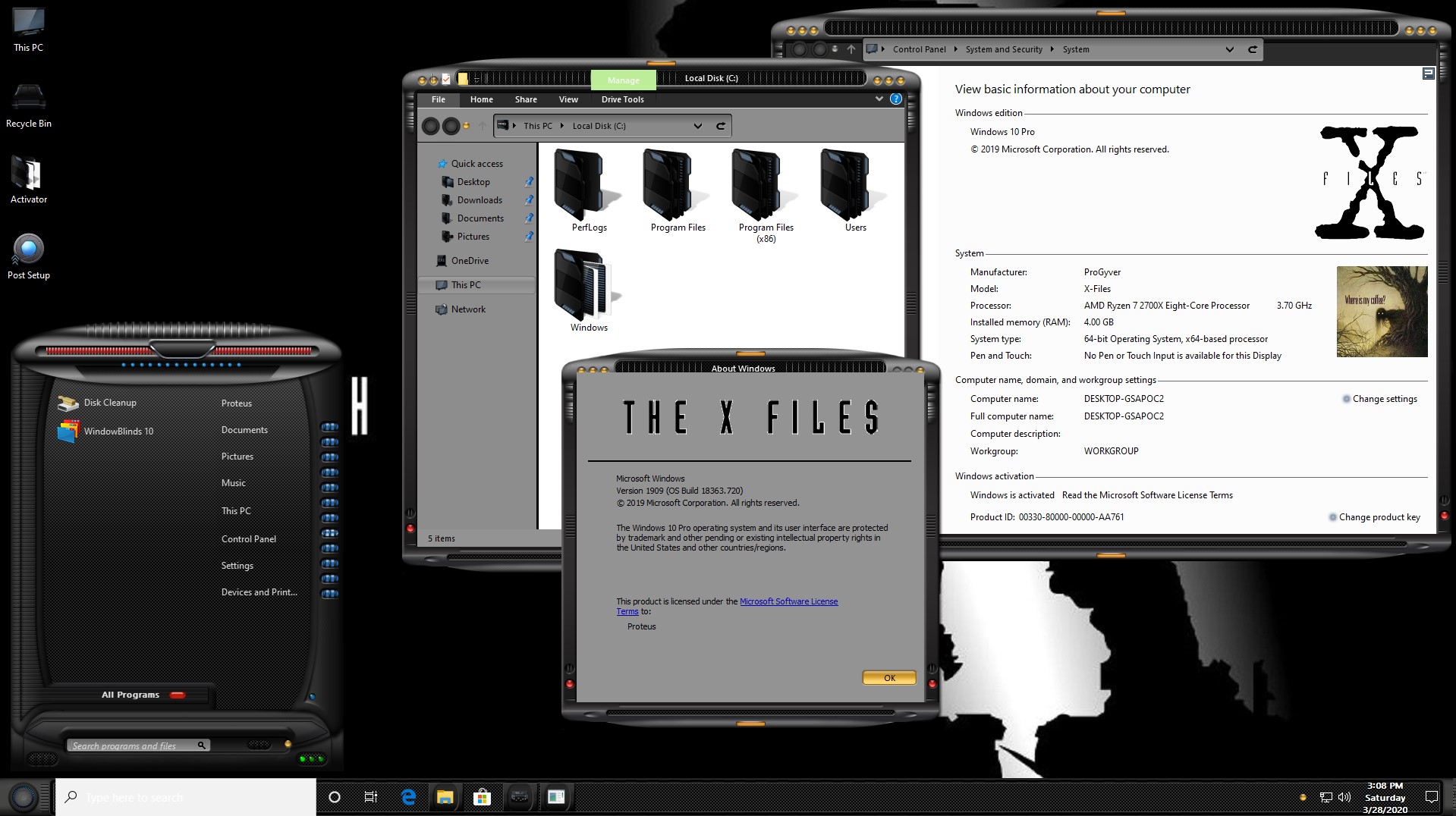Open Settings from the Start menu
Screen dimensions: 1456x816
coord(237,566)
